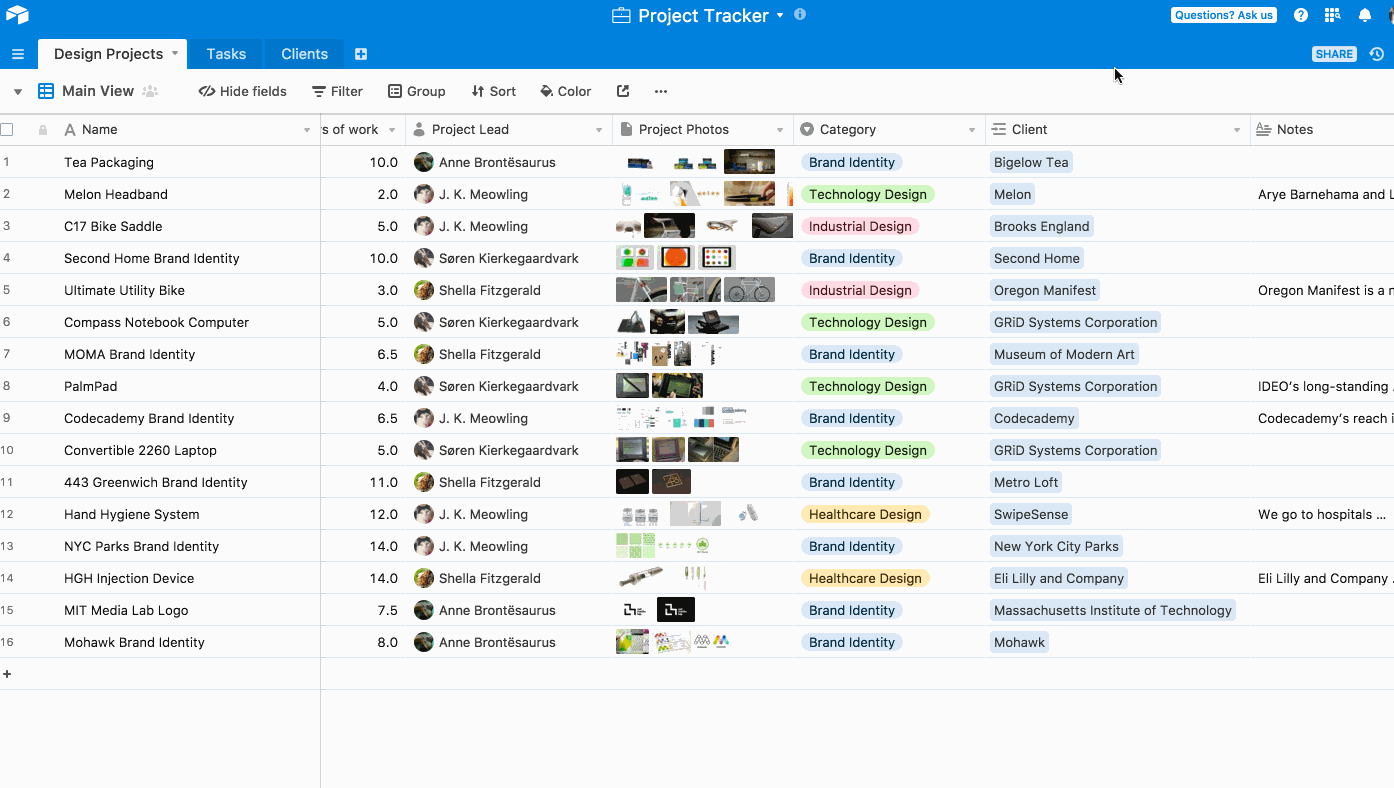Expand the views sidebar triangle
The height and width of the screenshot is (788, 1394).
coord(18,91)
